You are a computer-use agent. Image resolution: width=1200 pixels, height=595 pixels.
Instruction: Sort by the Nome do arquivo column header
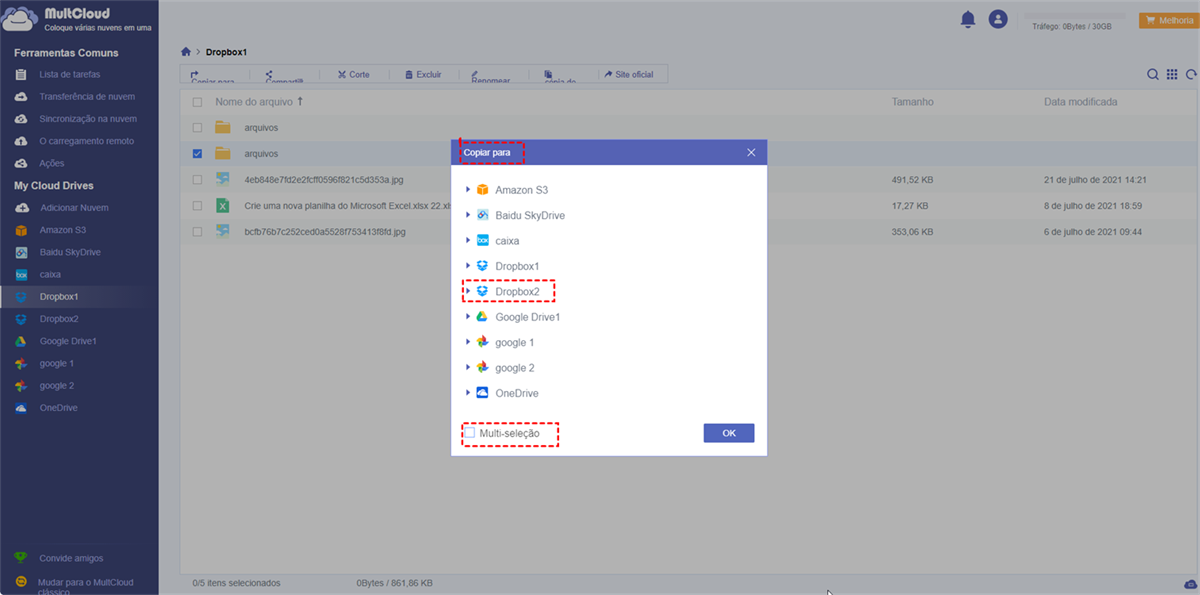click(x=254, y=102)
